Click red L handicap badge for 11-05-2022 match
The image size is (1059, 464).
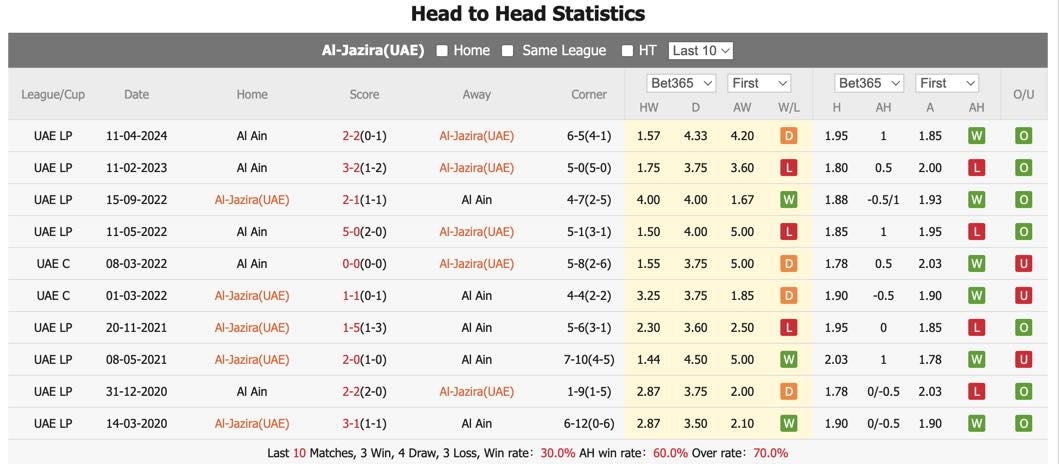(x=976, y=232)
